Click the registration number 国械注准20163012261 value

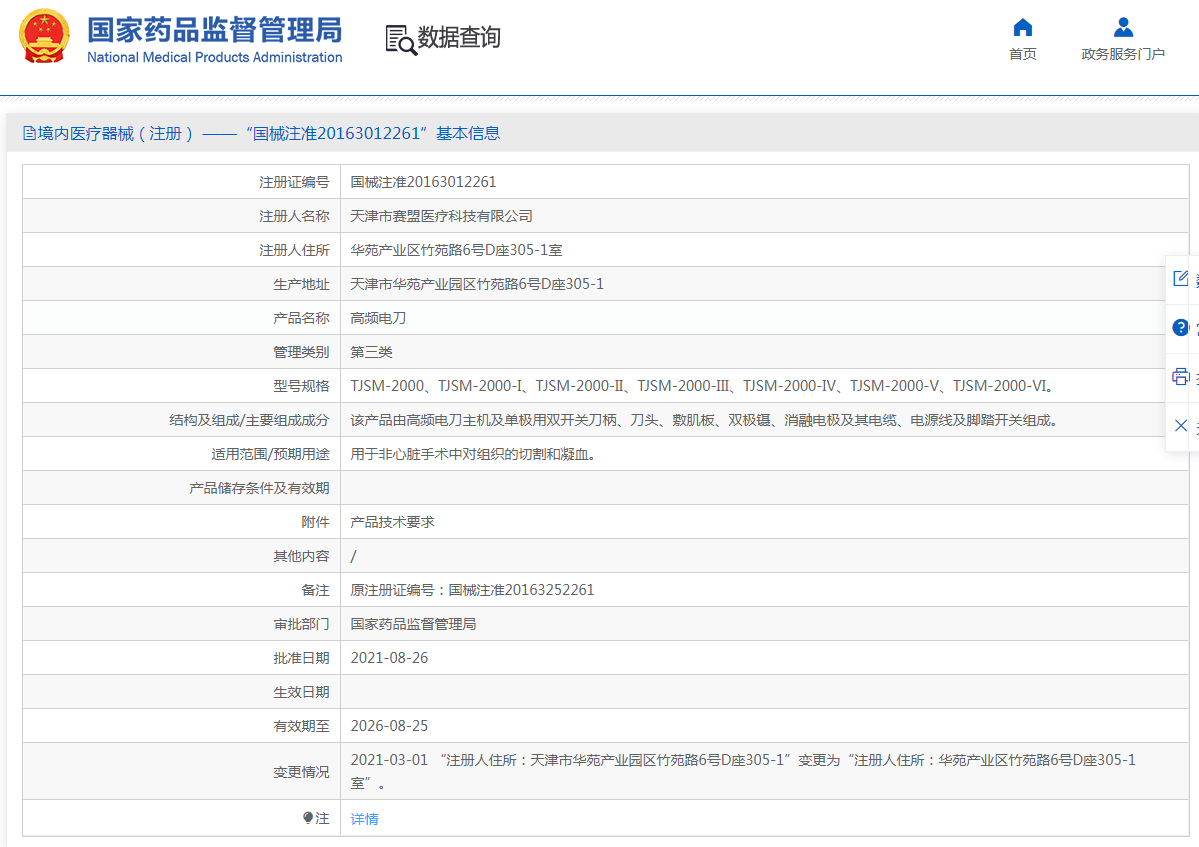pyautogui.click(x=423, y=182)
